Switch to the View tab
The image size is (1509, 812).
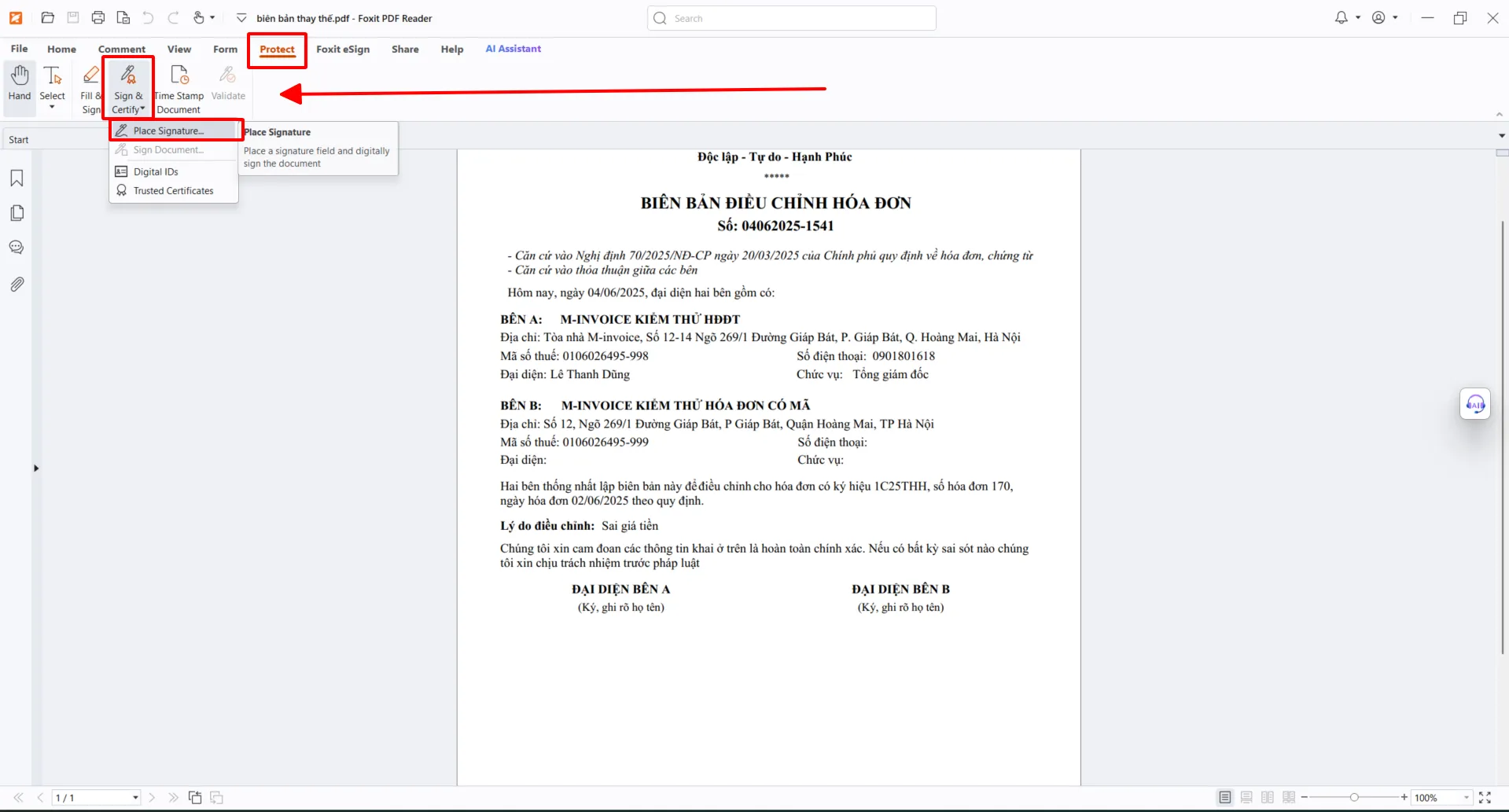(179, 49)
